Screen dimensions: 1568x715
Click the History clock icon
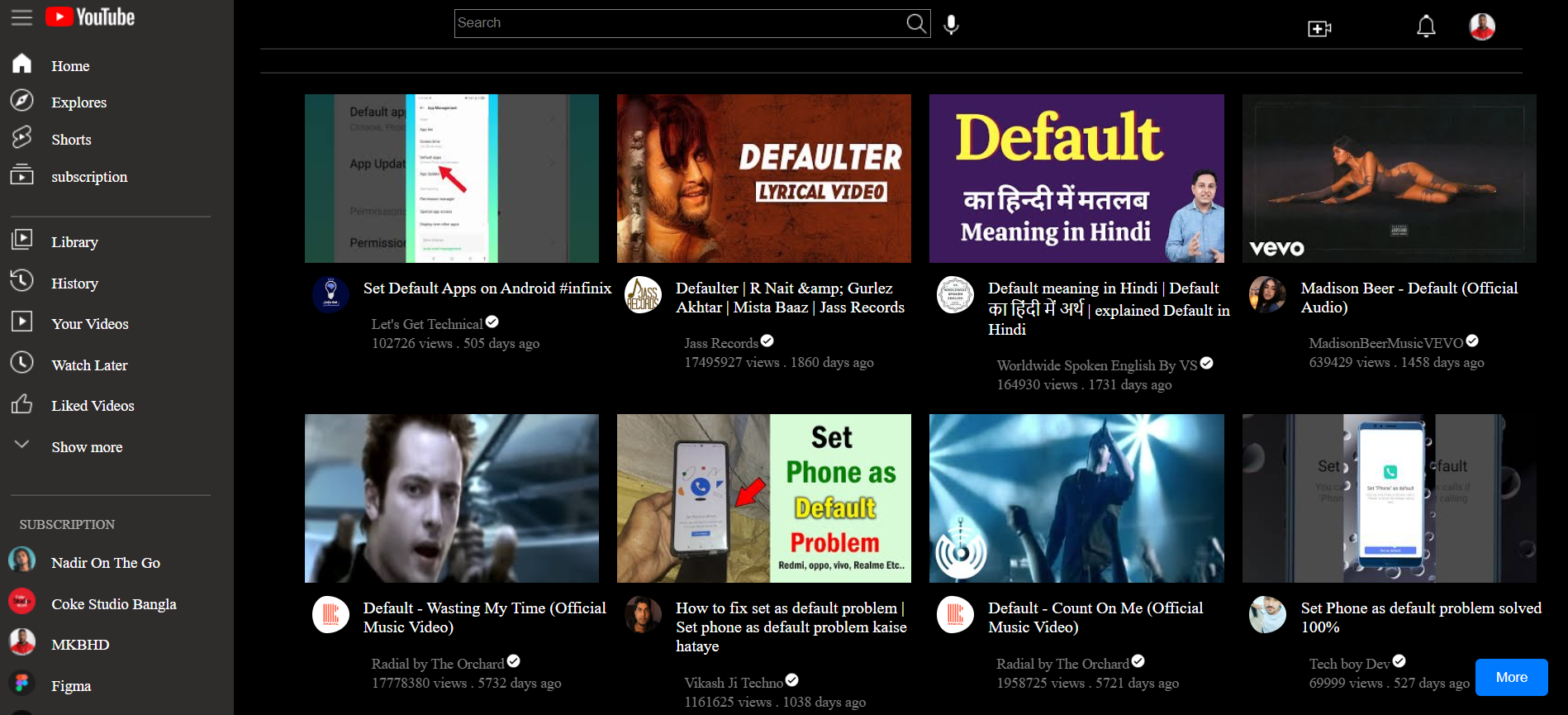pos(22,281)
